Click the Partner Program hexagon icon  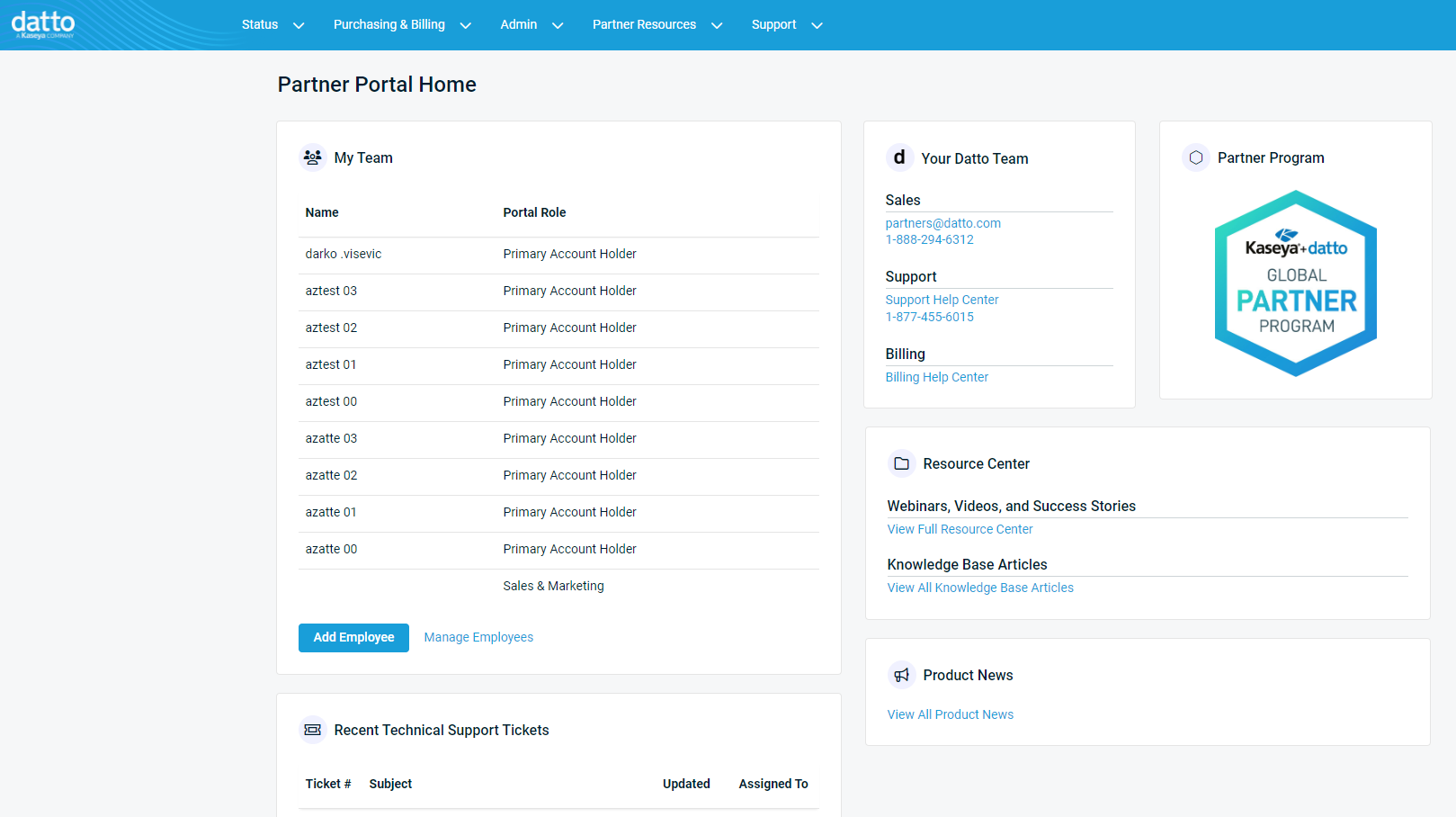(x=1195, y=157)
